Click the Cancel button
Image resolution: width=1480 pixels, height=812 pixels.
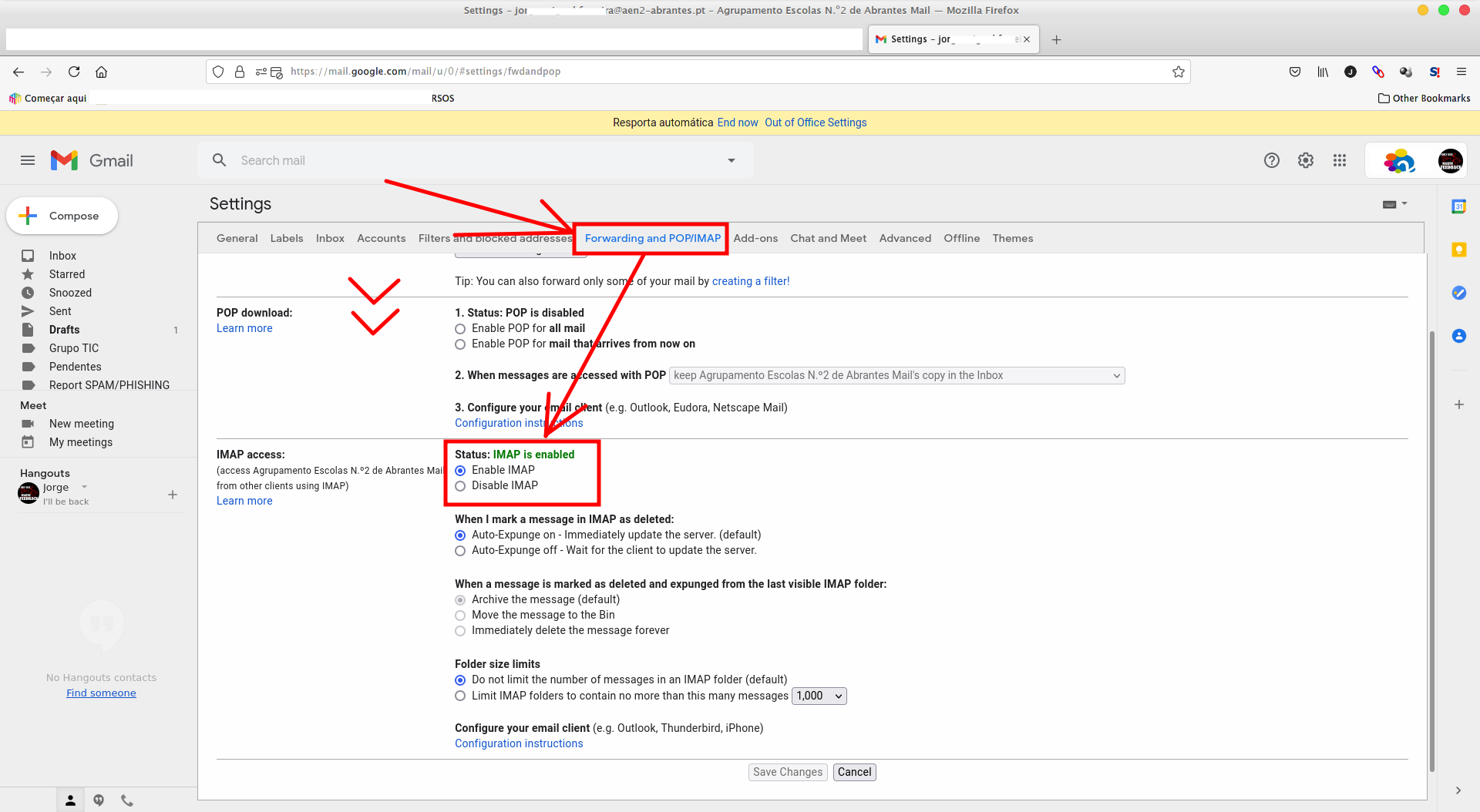click(x=854, y=772)
